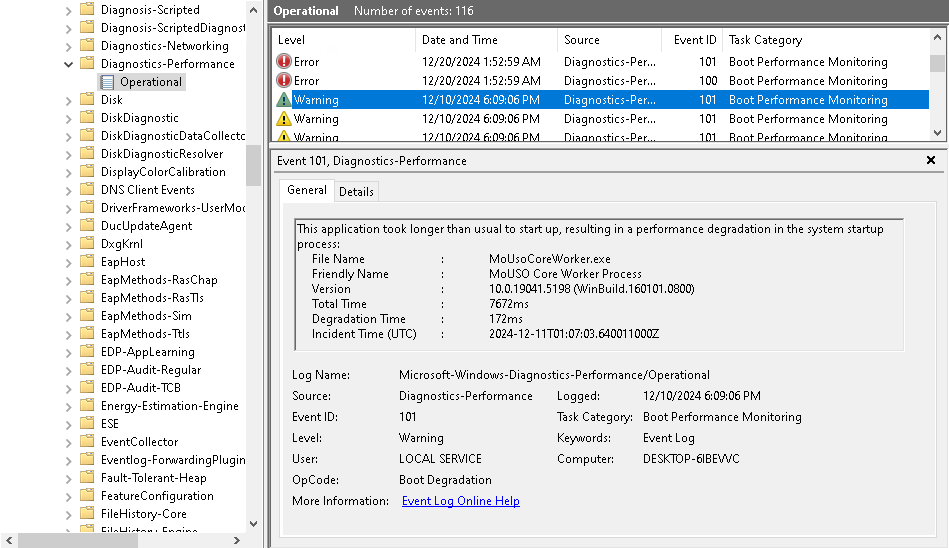Click the EapHost folder icon
This screenshot has height=548, width=949.
(x=87, y=261)
